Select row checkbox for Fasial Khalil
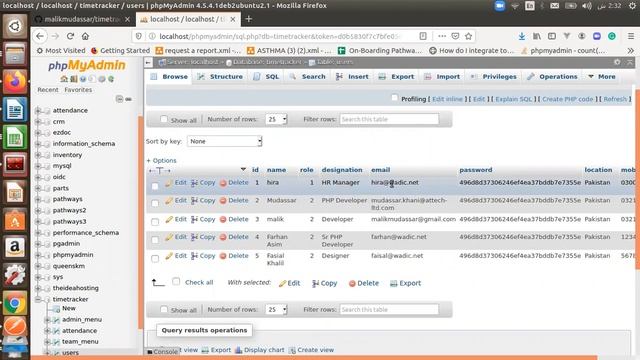 click(x=155, y=258)
